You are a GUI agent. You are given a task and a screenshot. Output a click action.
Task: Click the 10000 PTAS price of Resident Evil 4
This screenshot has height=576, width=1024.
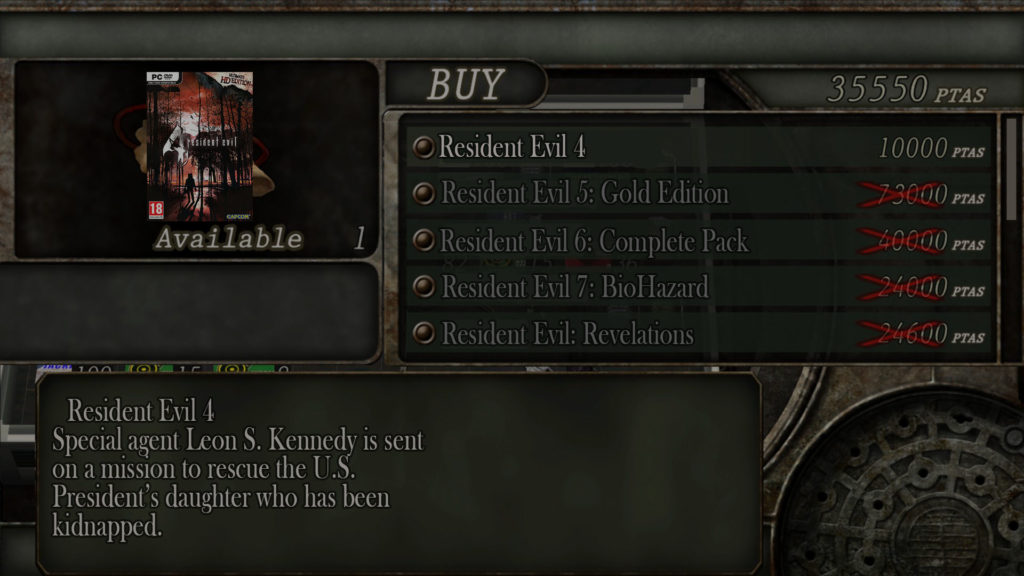tap(931, 148)
